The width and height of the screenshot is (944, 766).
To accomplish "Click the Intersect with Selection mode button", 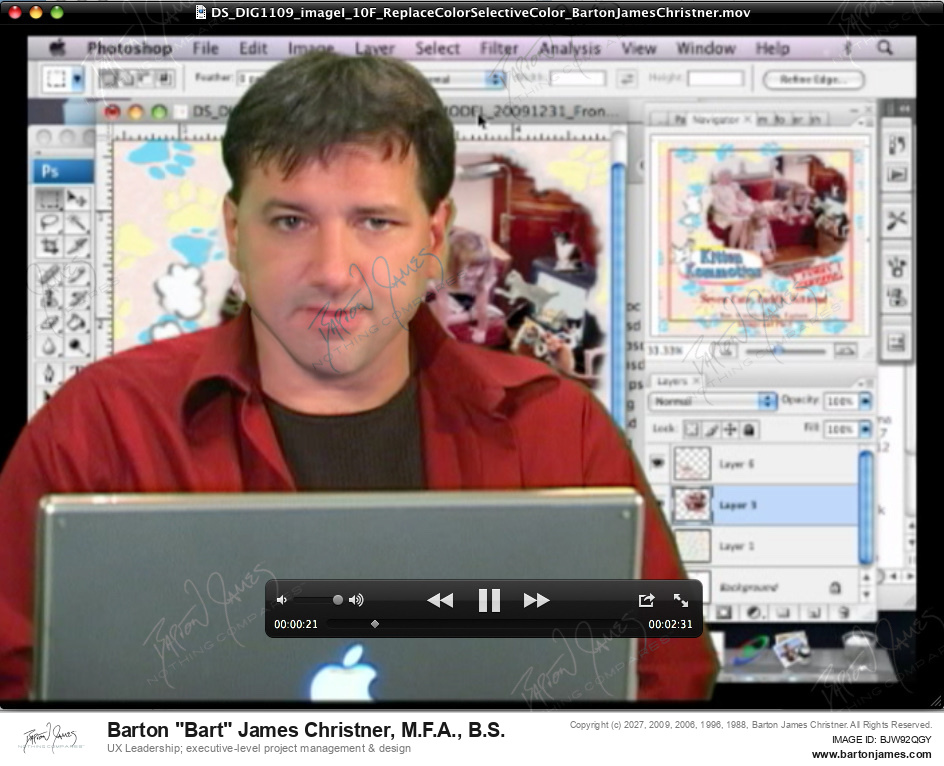I will pos(164,78).
